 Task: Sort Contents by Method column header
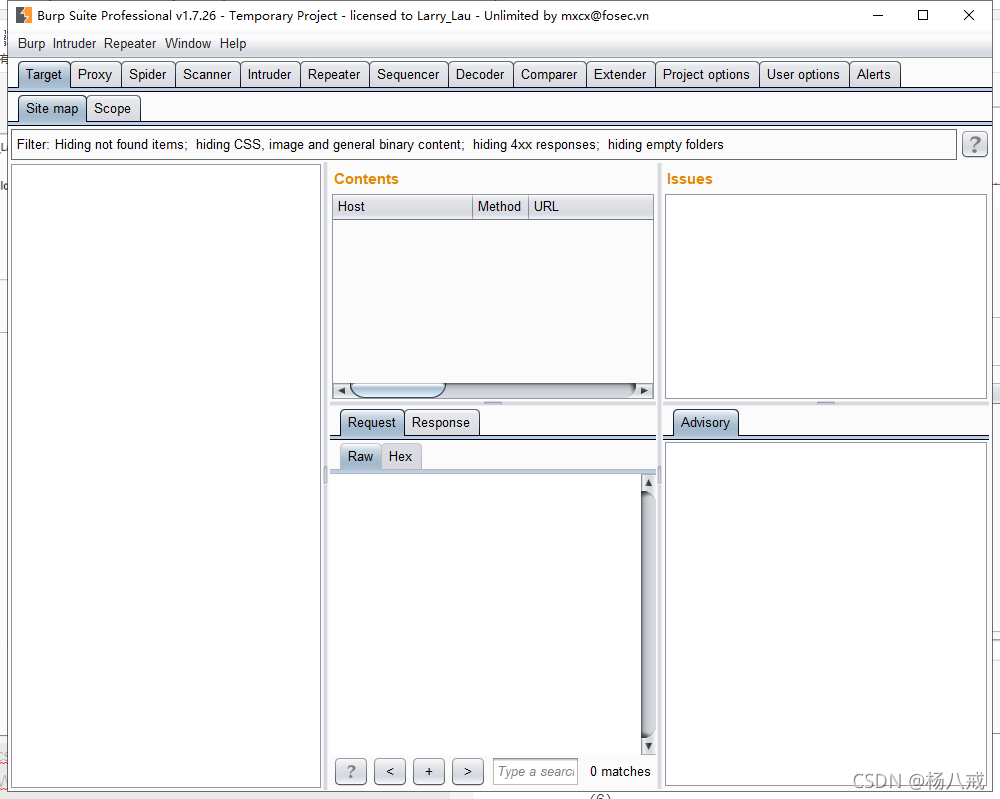500,207
